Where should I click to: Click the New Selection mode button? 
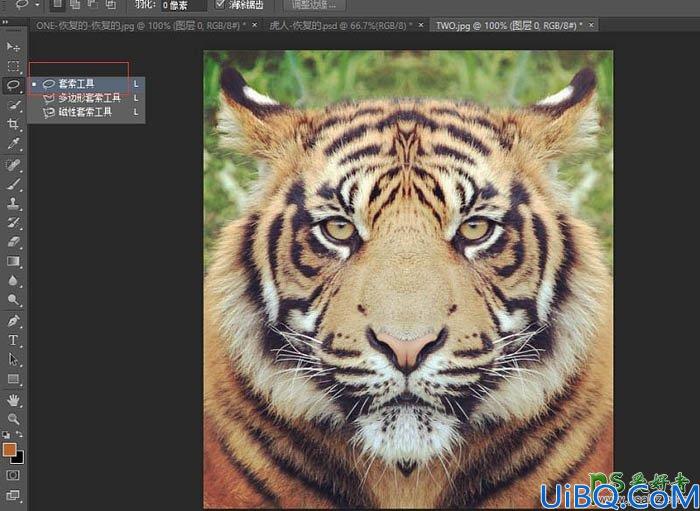[x=57, y=4]
